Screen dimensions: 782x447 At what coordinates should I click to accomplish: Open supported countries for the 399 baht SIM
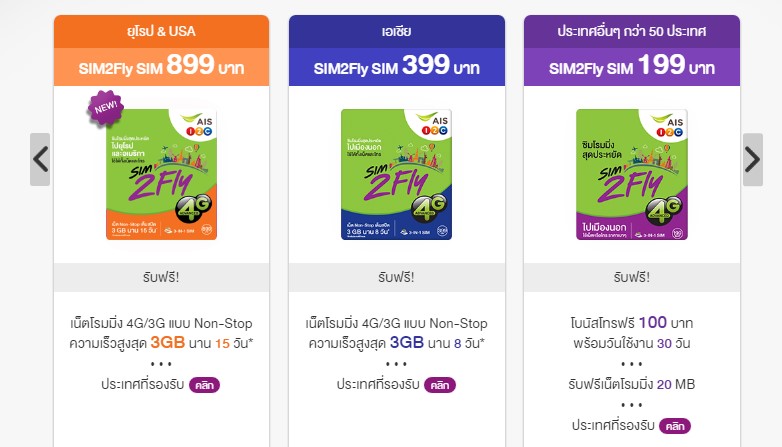click(x=440, y=385)
